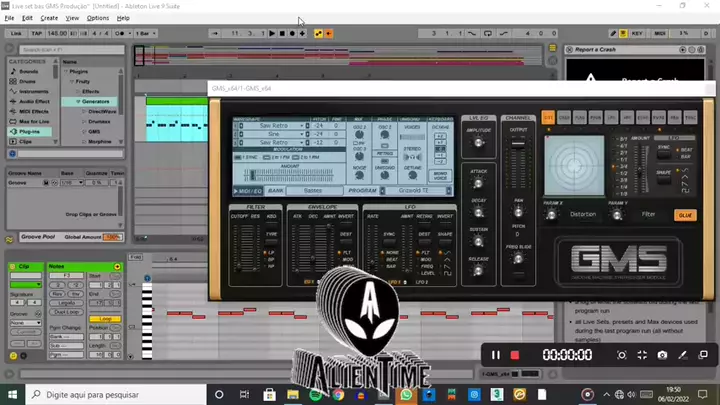Toggle the Loop switch in transport

[488, 34]
